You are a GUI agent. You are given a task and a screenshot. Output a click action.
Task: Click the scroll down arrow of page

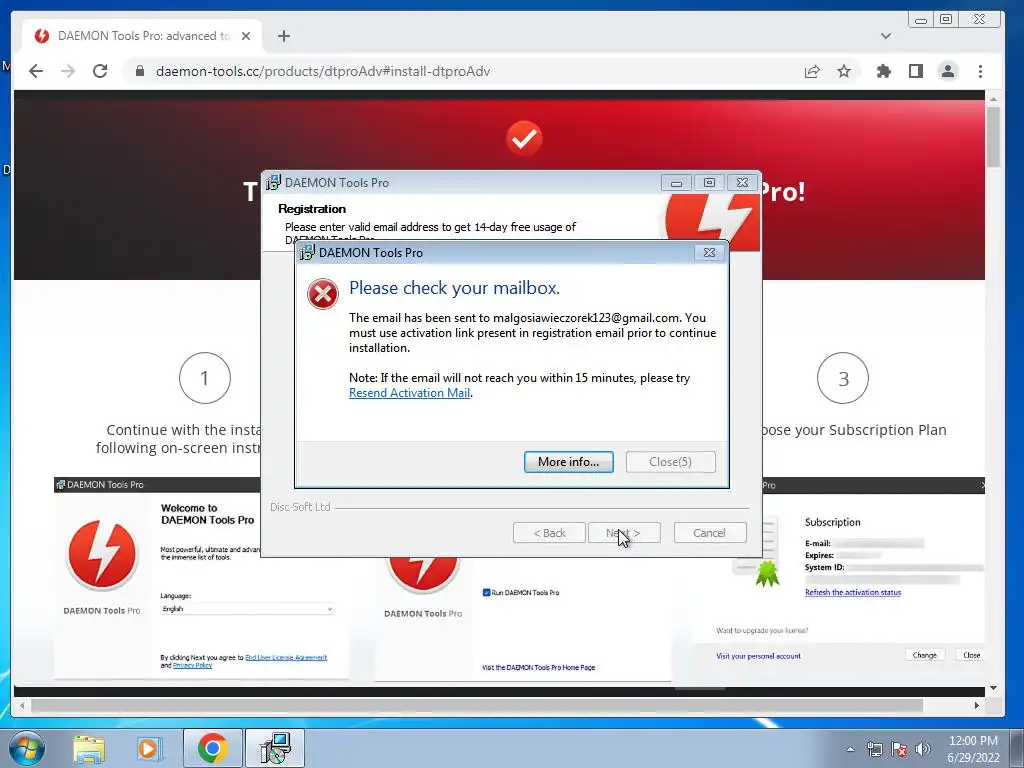[x=993, y=688]
